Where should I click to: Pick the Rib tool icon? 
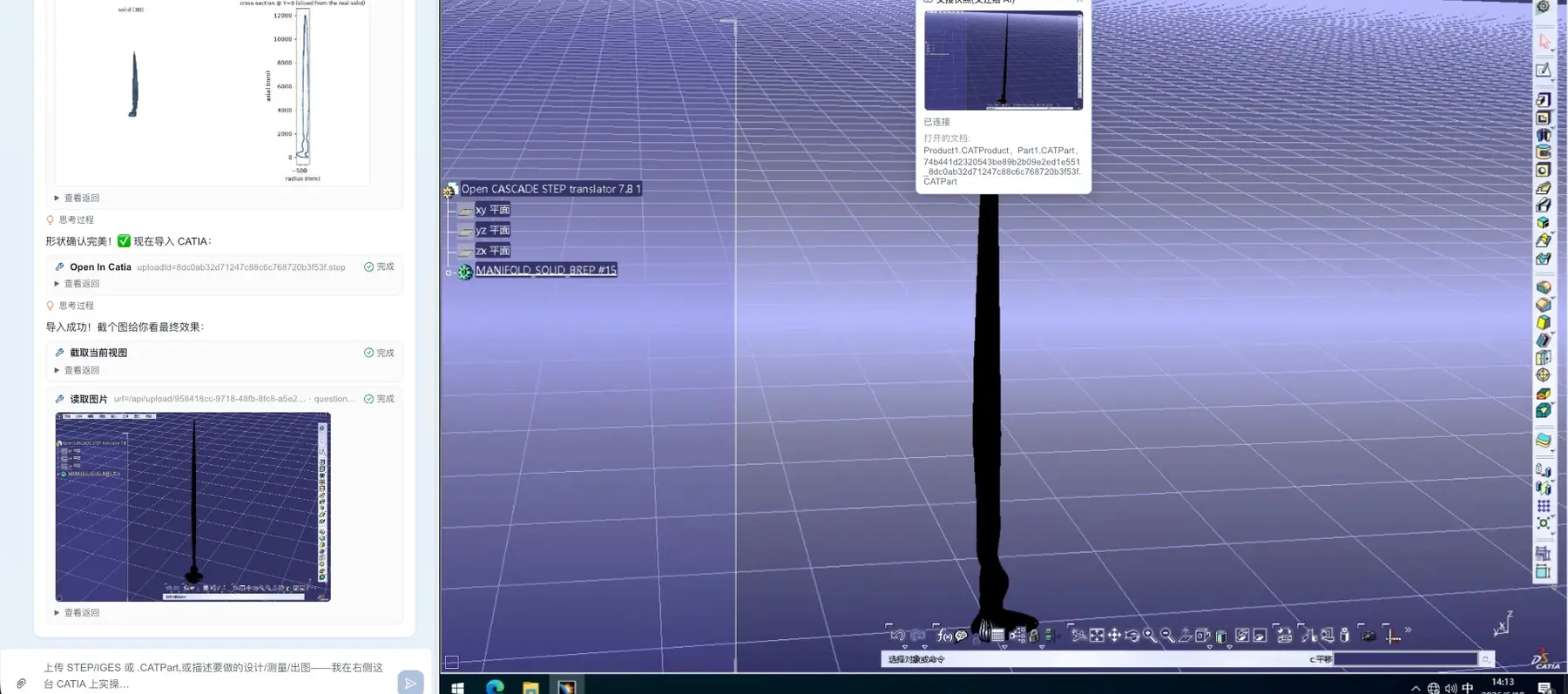[1543, 187]
